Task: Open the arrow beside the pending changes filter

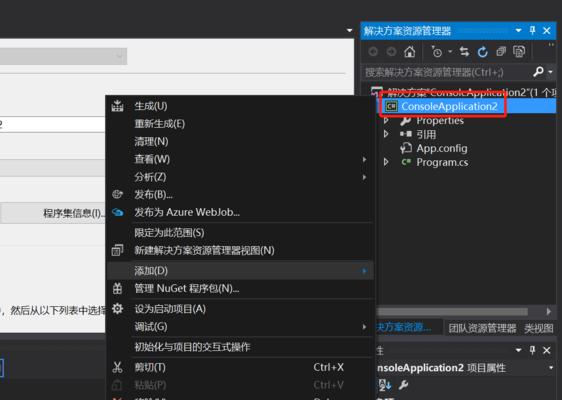Action: coord(450,52)
